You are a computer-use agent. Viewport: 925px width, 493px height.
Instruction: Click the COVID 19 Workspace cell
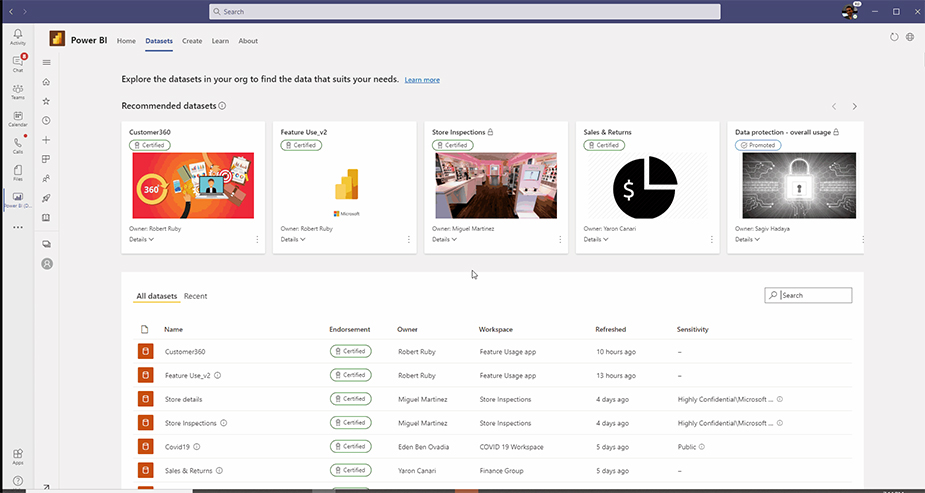(511, 447)
